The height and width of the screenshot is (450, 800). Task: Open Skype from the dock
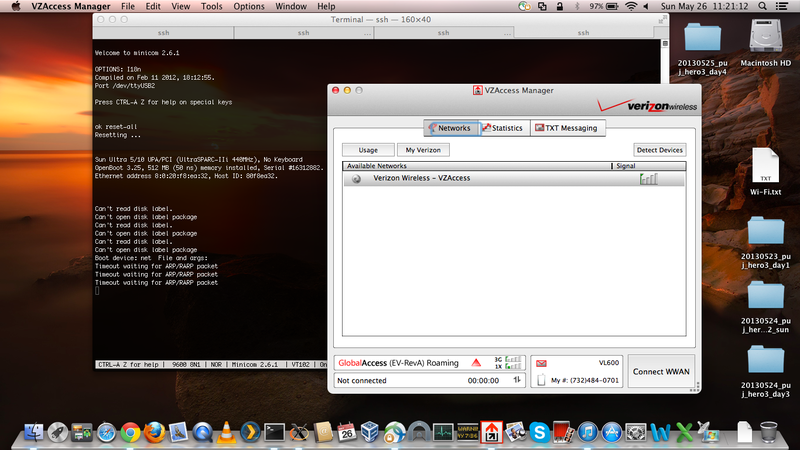[538, 432]
